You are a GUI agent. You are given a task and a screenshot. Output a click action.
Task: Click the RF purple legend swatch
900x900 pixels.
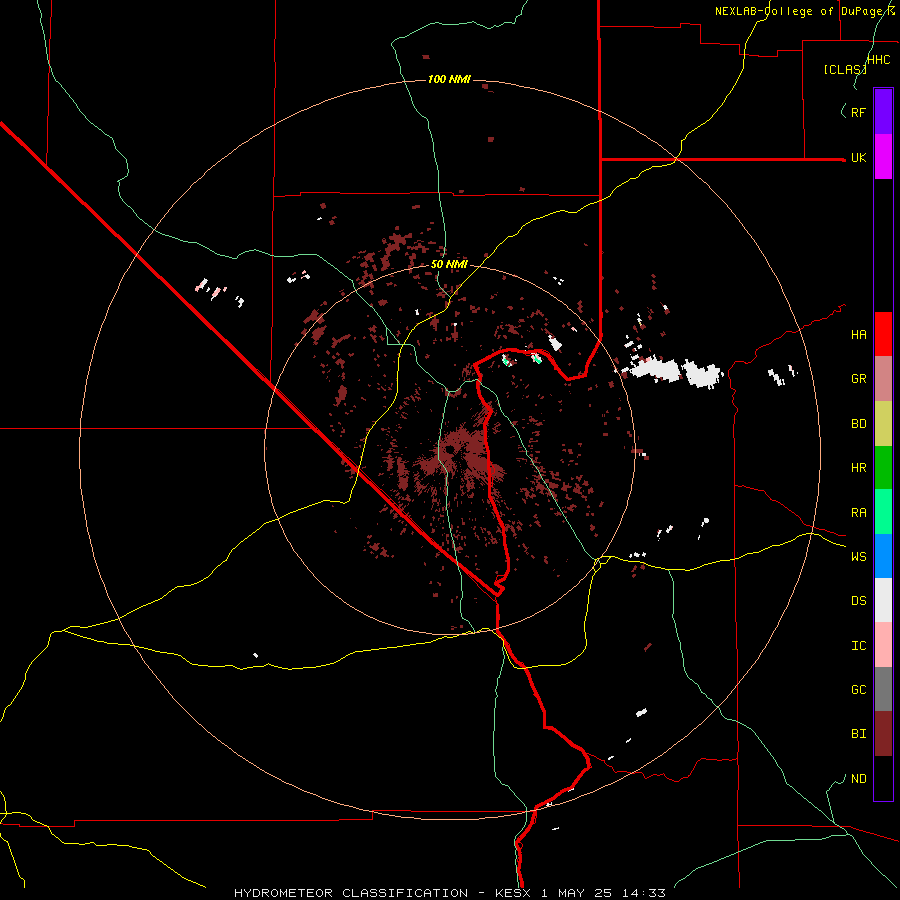point(883,112)
